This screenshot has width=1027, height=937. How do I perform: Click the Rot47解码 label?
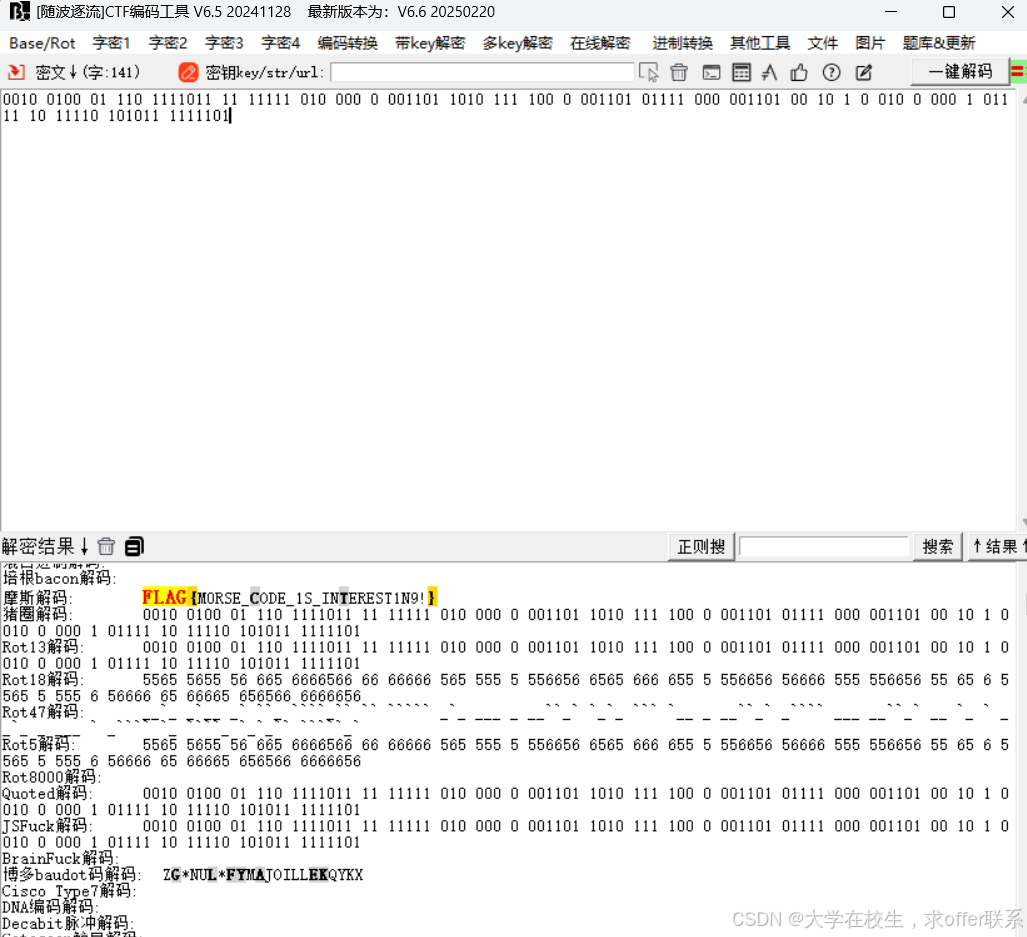43,712
